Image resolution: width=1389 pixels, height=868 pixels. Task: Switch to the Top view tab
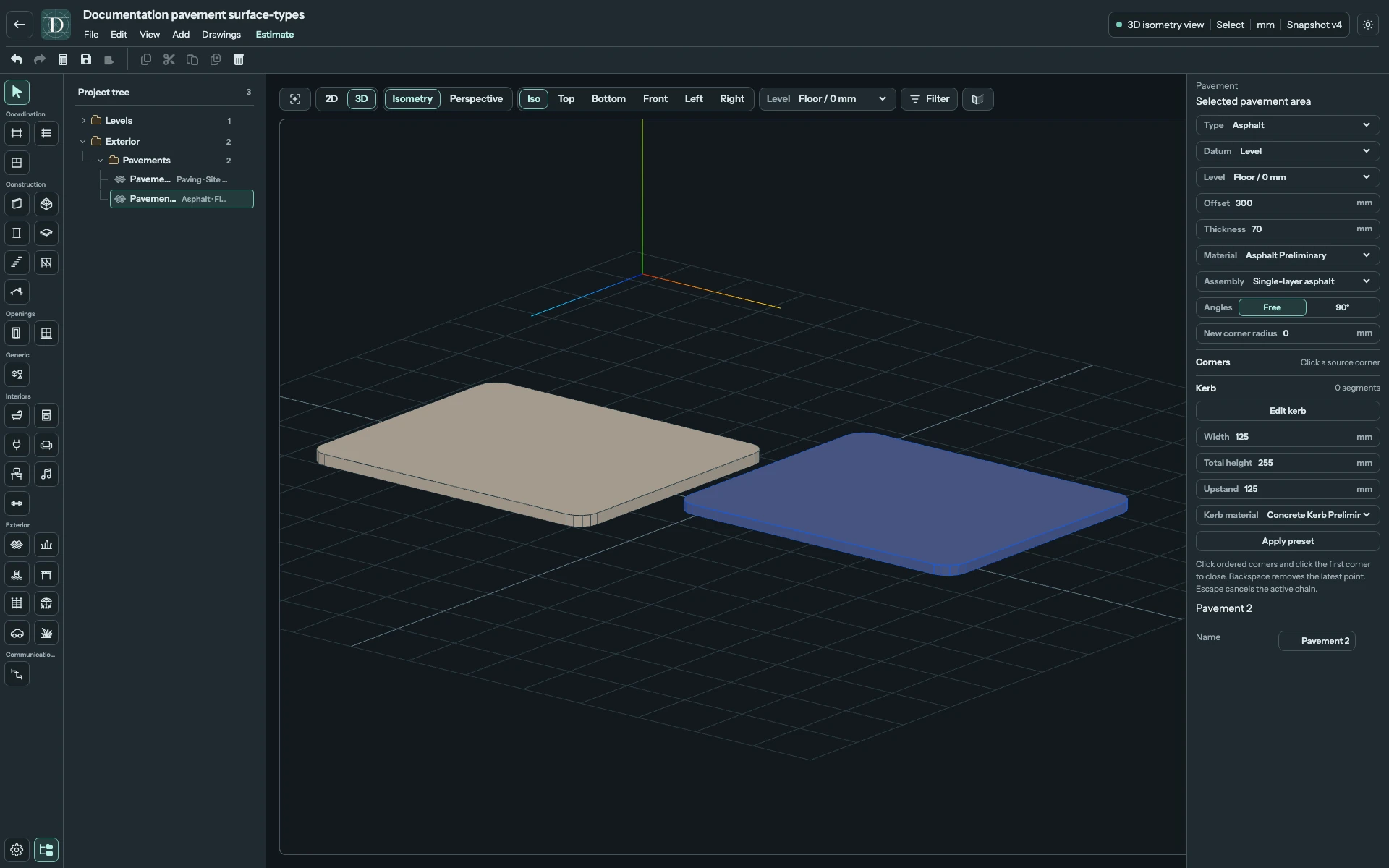click(x=566, y=99)
